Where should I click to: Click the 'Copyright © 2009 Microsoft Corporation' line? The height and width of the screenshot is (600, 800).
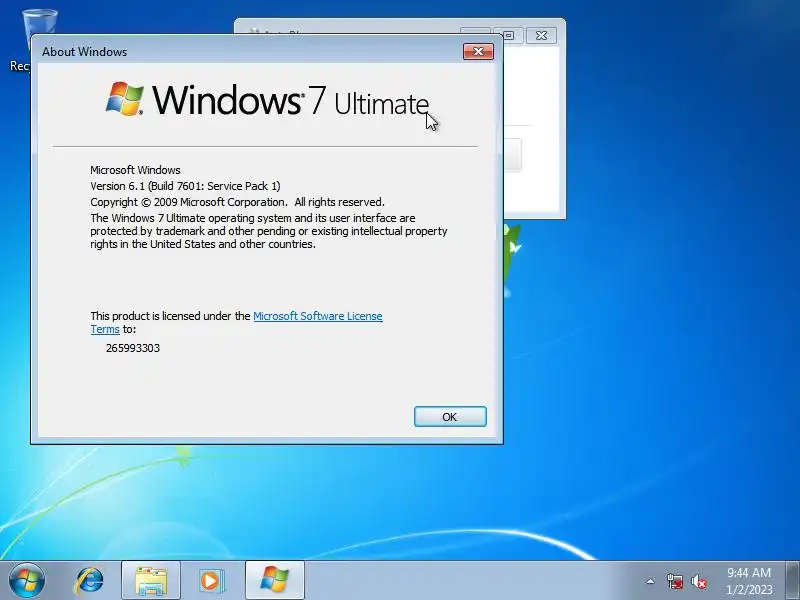point(237,202)
